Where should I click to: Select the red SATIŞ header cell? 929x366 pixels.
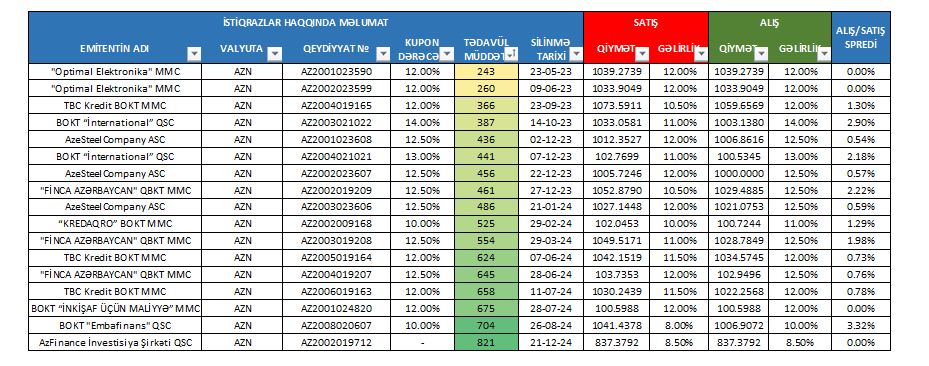[646, 23]
